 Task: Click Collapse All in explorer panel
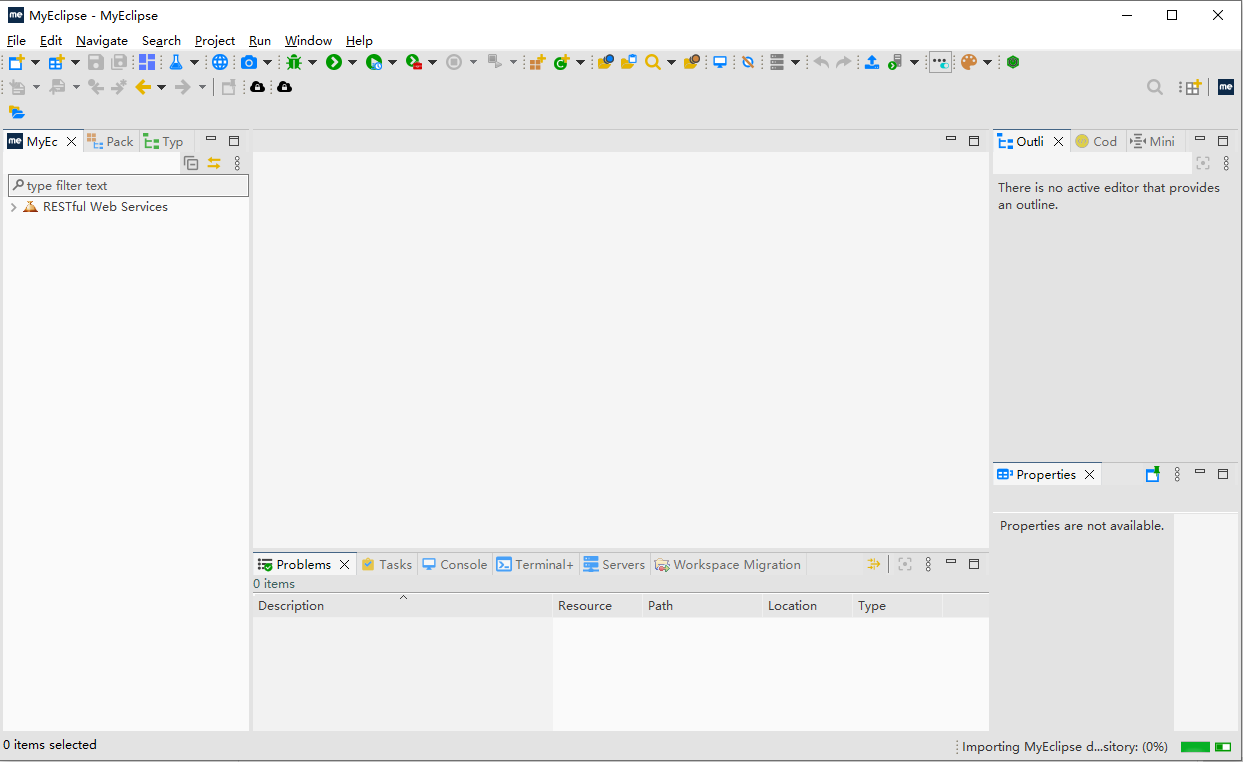pyautogui.click(x=191, y=163)
